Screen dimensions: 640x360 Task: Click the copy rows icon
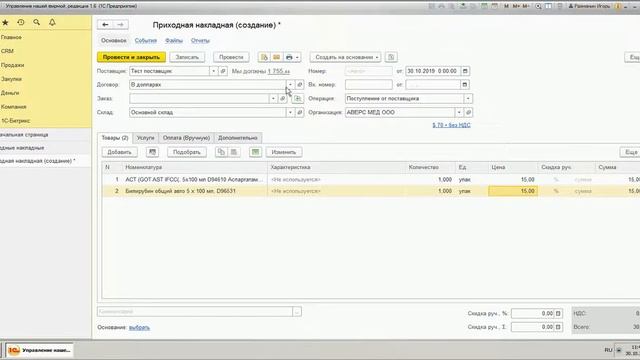click(x=221, y=152)
